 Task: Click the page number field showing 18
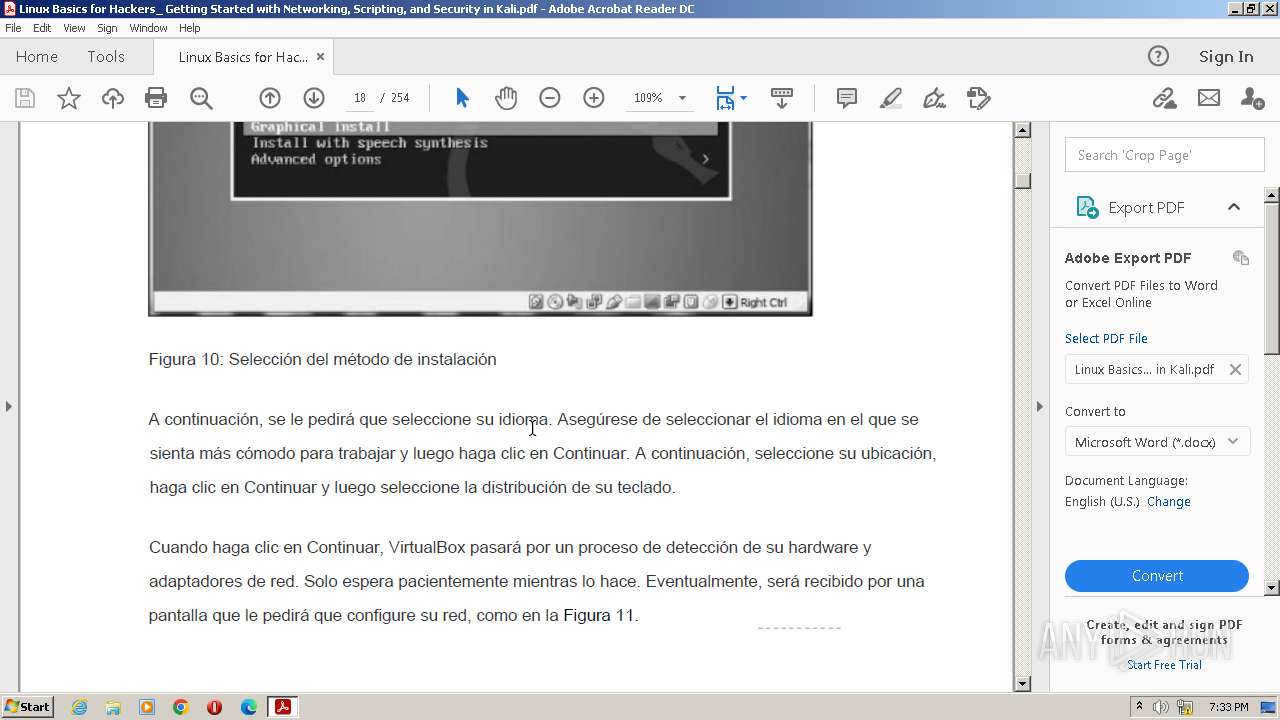pyautogui.click(x=360, y=98)
